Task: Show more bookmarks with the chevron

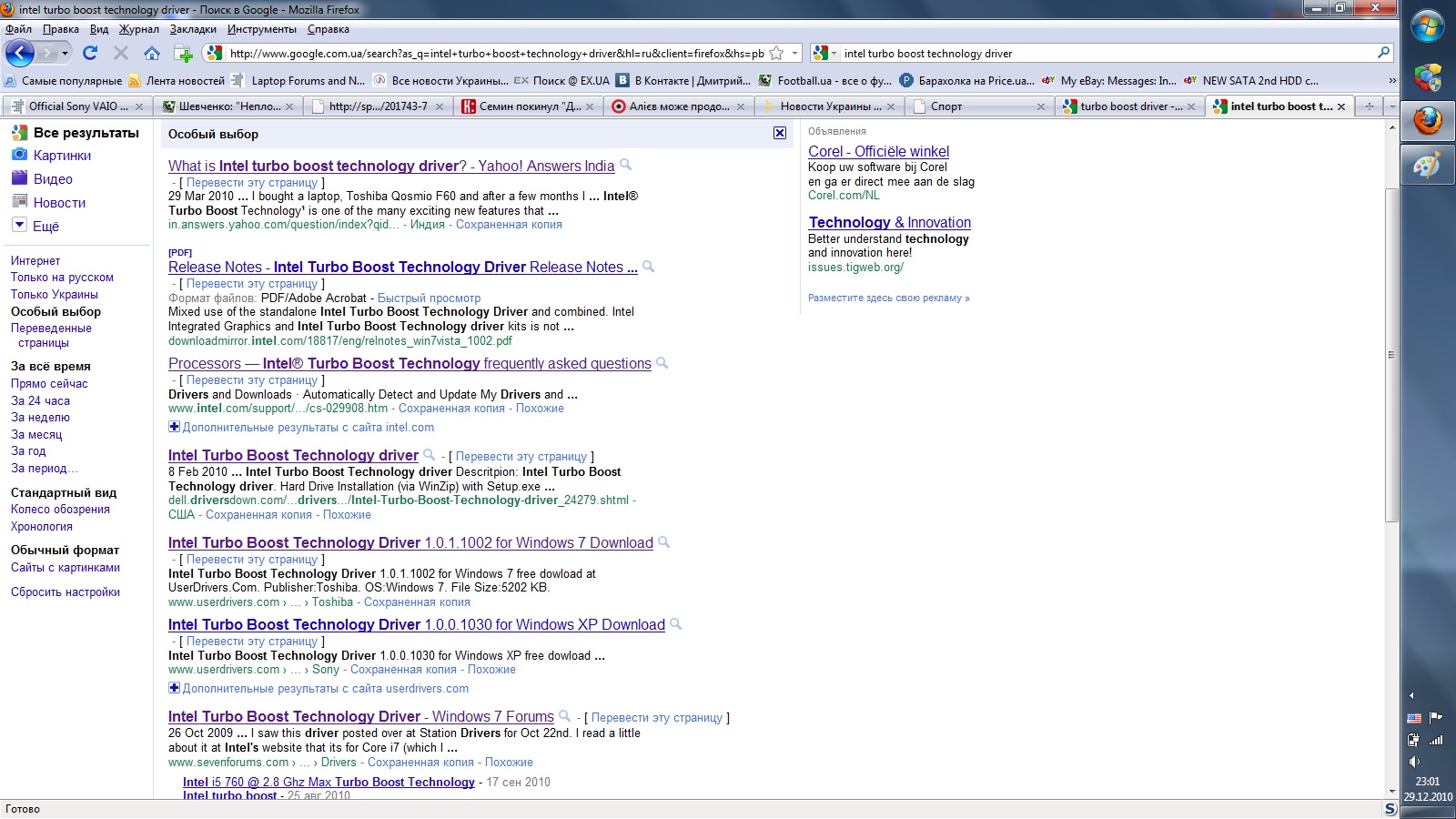Action: [x=1391, y=80]
